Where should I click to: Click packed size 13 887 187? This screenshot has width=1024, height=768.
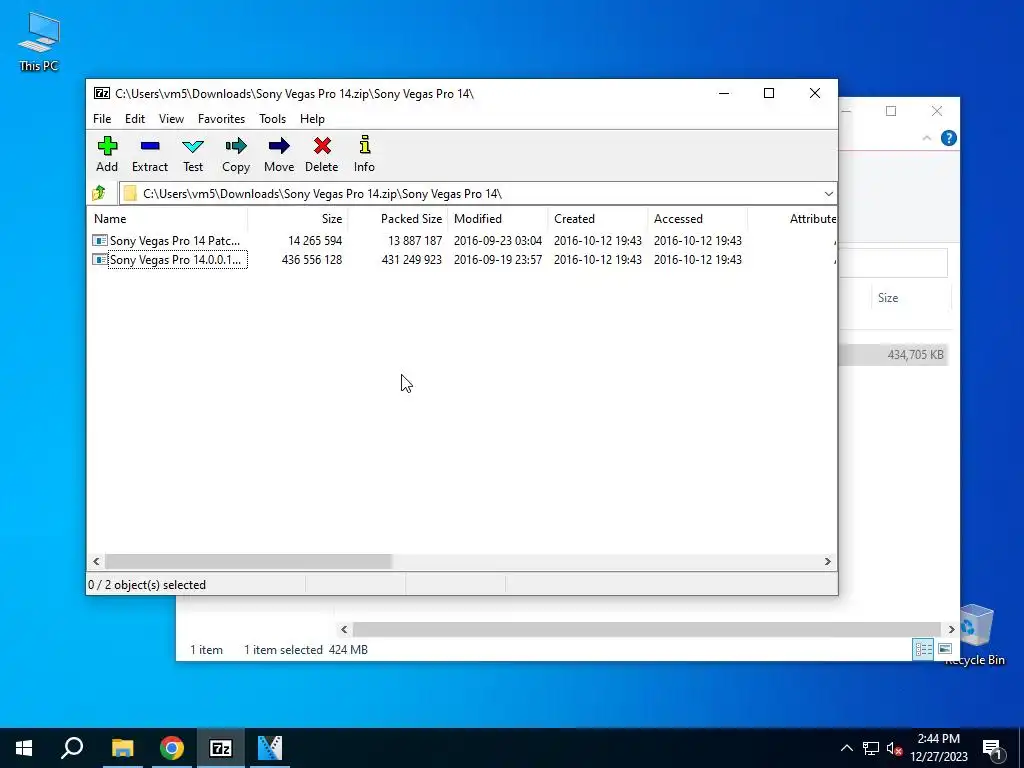click(415, 240)
